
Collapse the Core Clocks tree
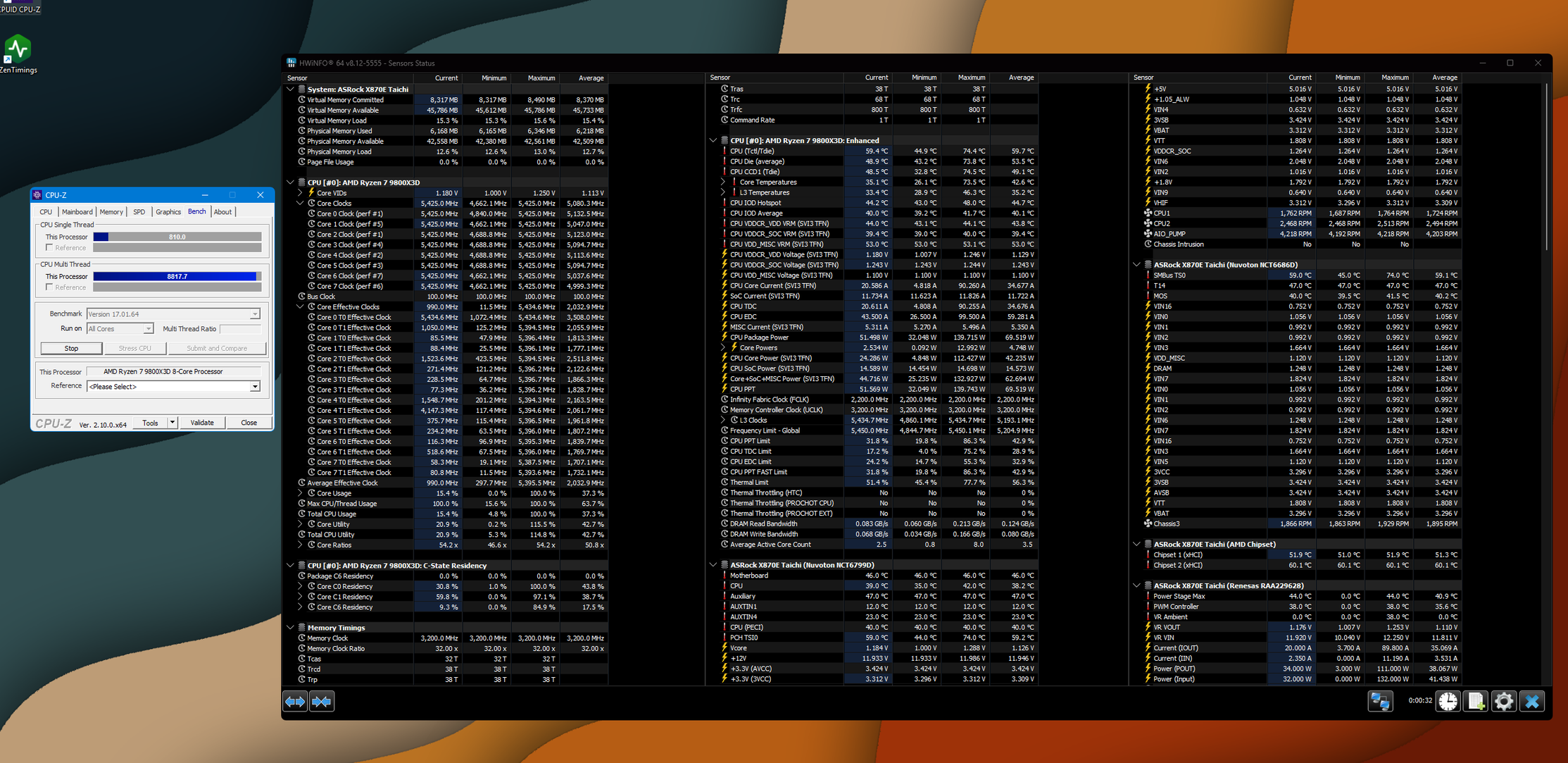click(x=300, y=203)
